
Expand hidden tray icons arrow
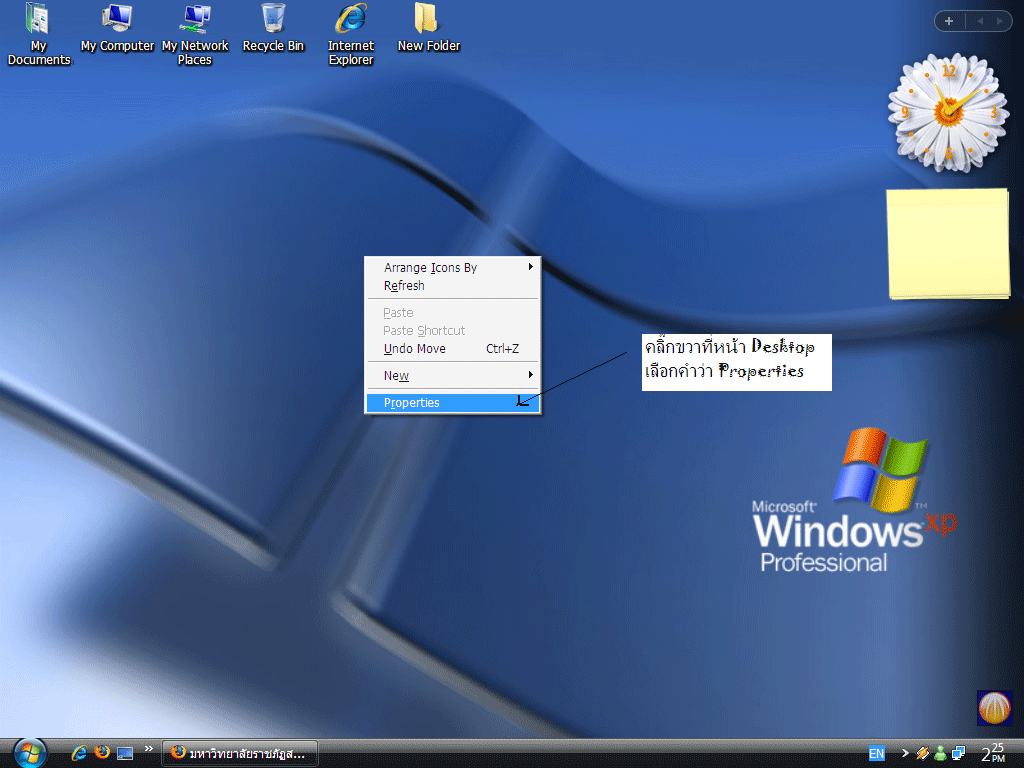point(904,753)
